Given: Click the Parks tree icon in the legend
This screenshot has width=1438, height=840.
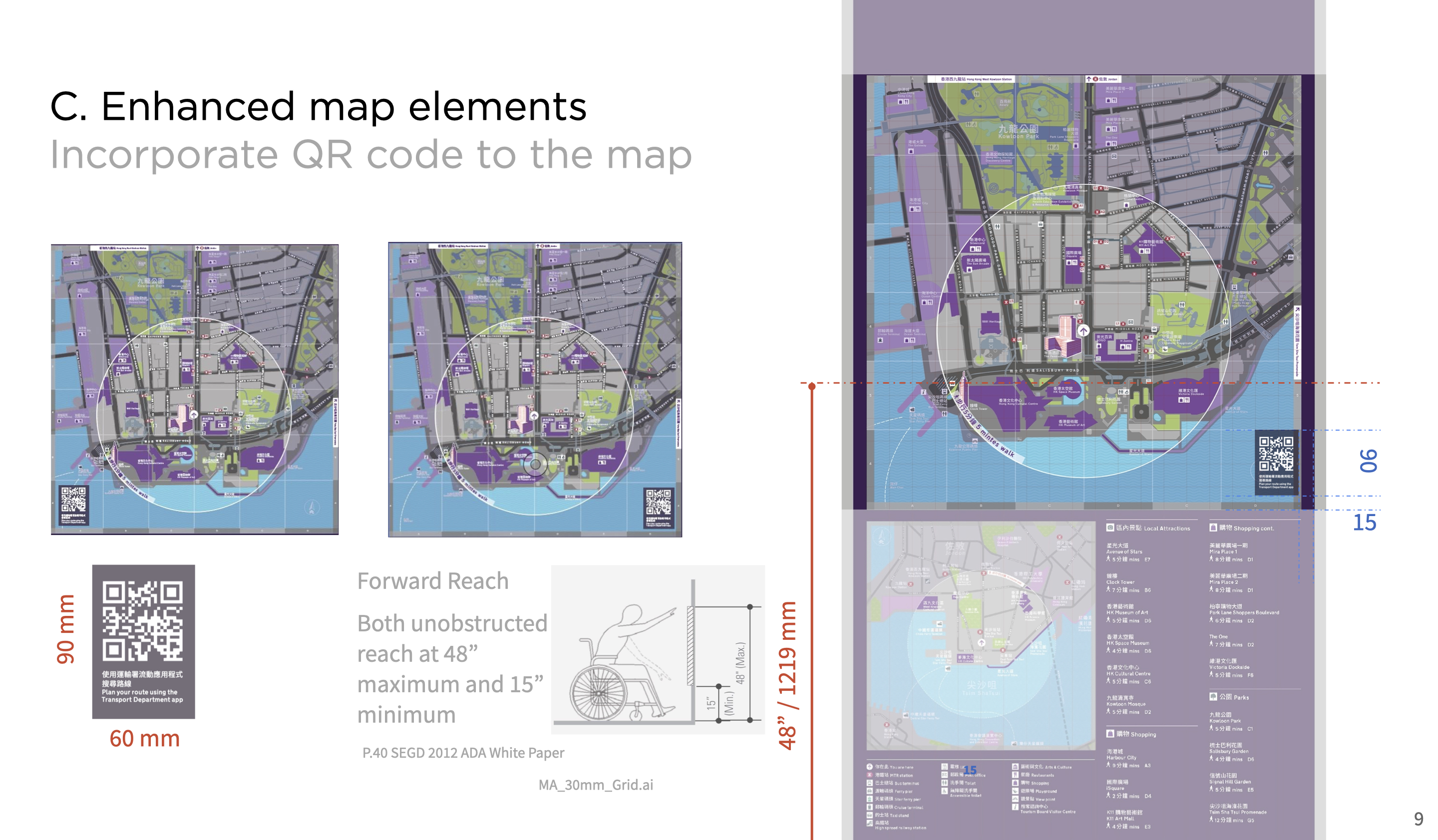Looking at the screenshot, I should point(1213,696).
